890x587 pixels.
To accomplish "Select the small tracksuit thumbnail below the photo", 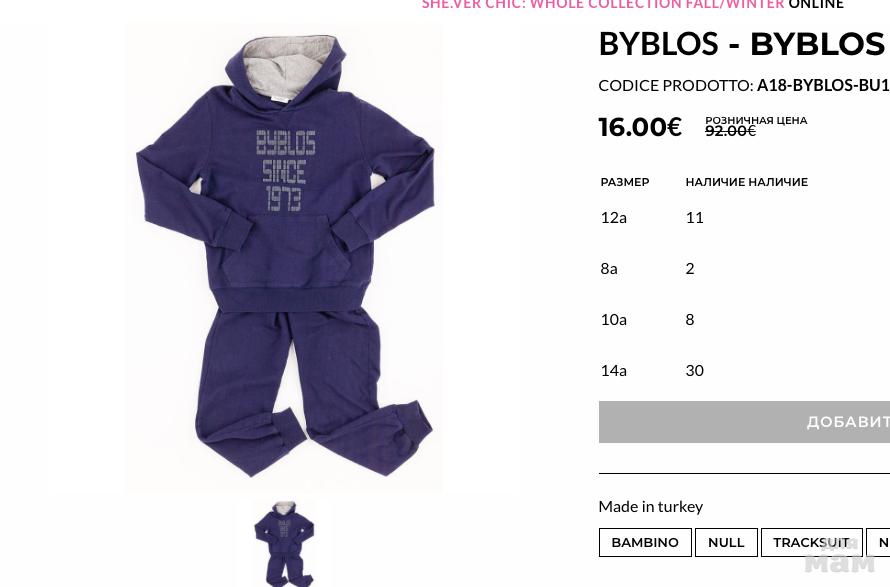I will (284, 543).
